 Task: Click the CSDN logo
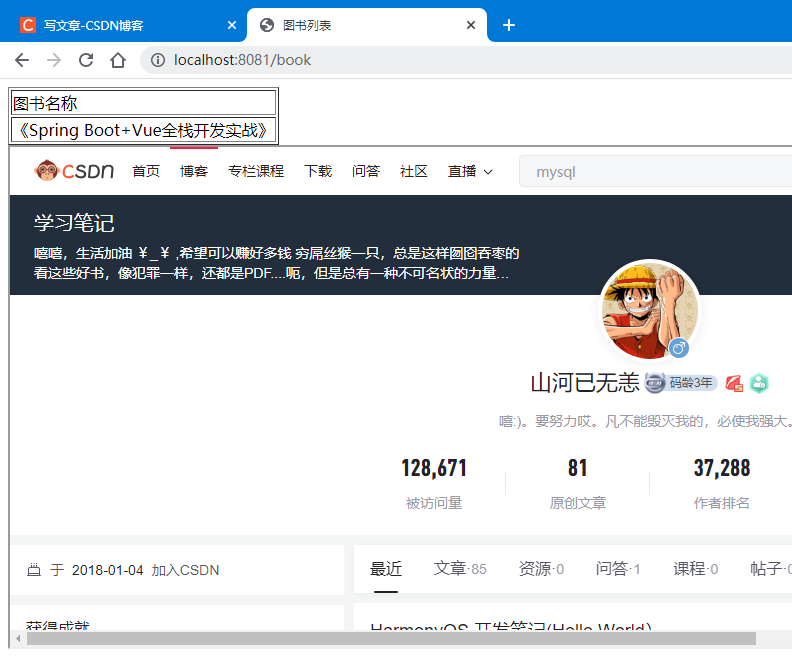[x=74, y=171]
